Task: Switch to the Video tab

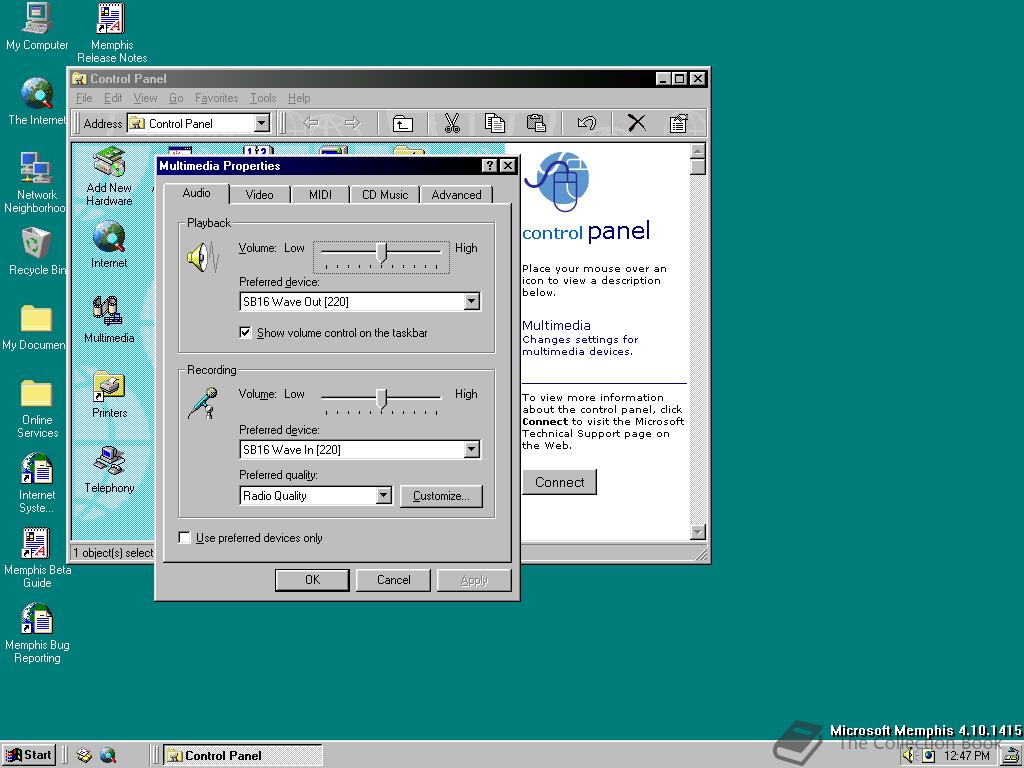Action: pyautogui.click(x=259, y=195)
